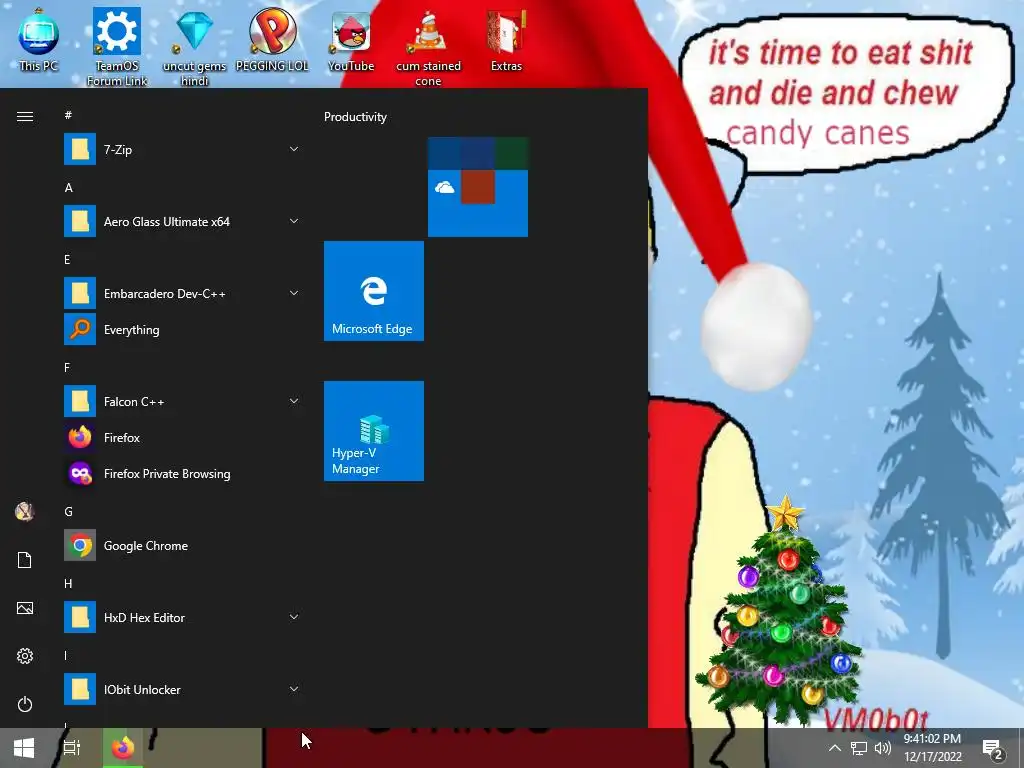Click the cone-shaped VLC desktop icon
This screenshot has height=768, width=1024.
[x=428, y=46]
